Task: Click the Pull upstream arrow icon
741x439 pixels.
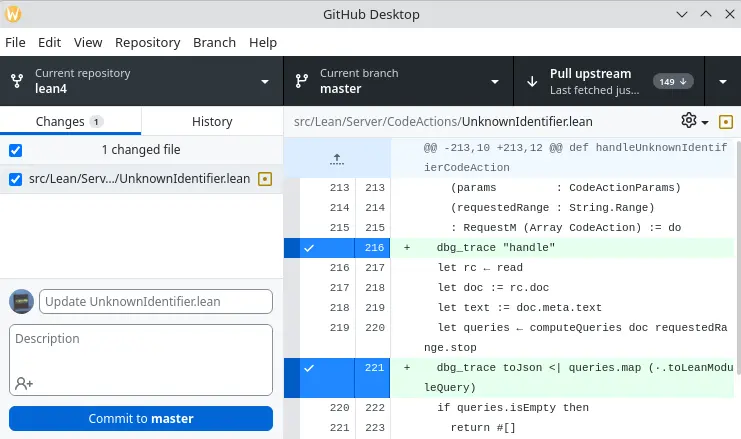Action: coord(531,81)
